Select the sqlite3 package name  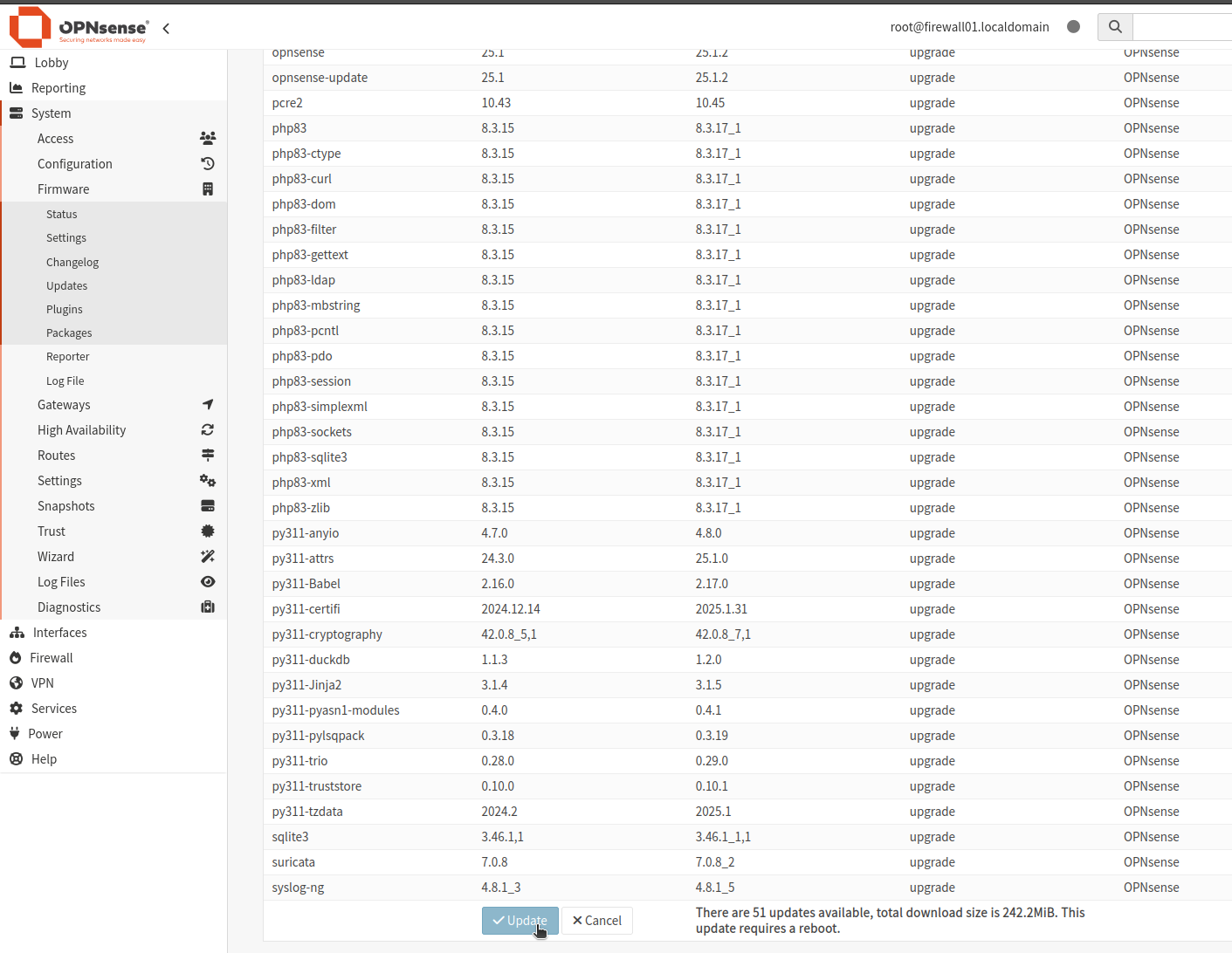291,837
